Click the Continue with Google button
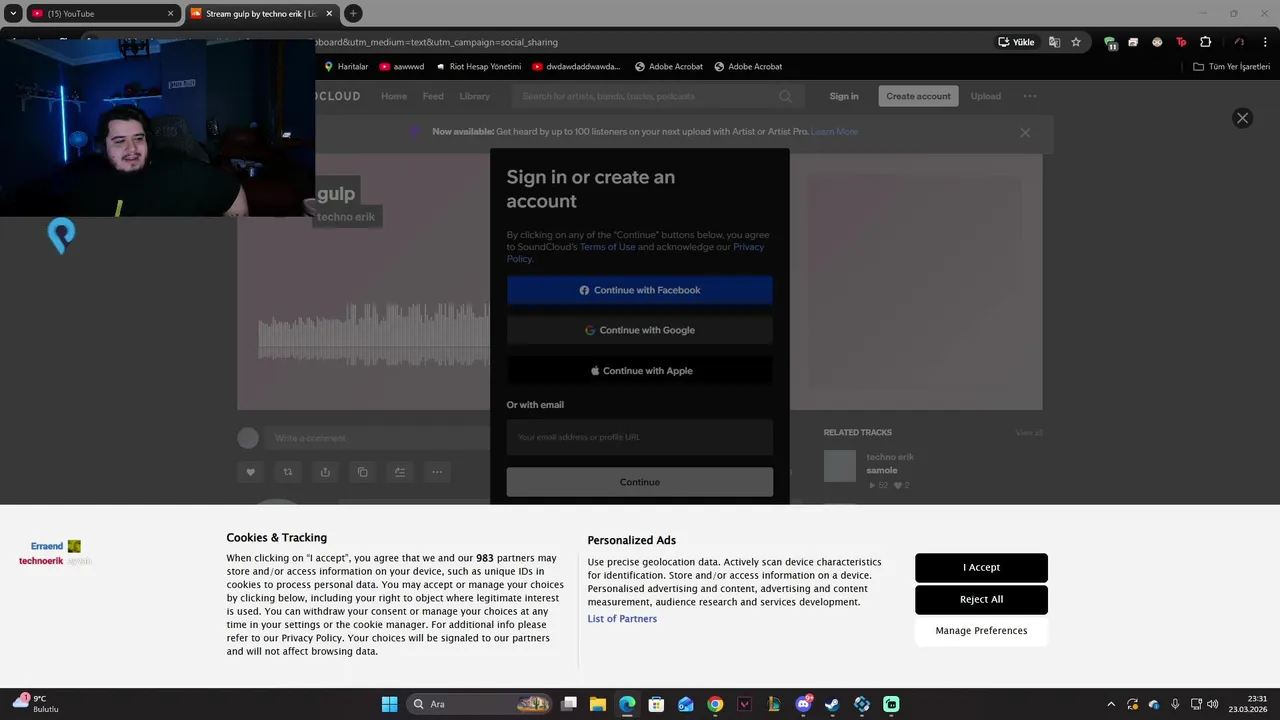The width and height of the screenshot is (1280, 720). (640, 330)
